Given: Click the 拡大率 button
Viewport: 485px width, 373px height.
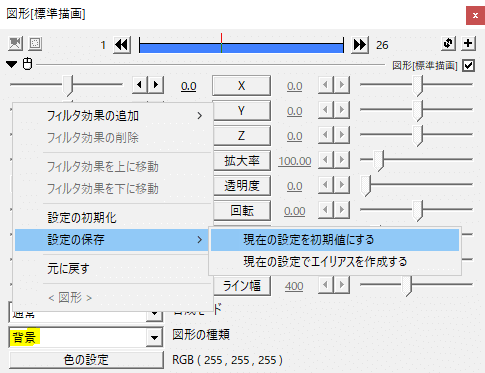Looking at the screenshot, I should tap(241, 161).
